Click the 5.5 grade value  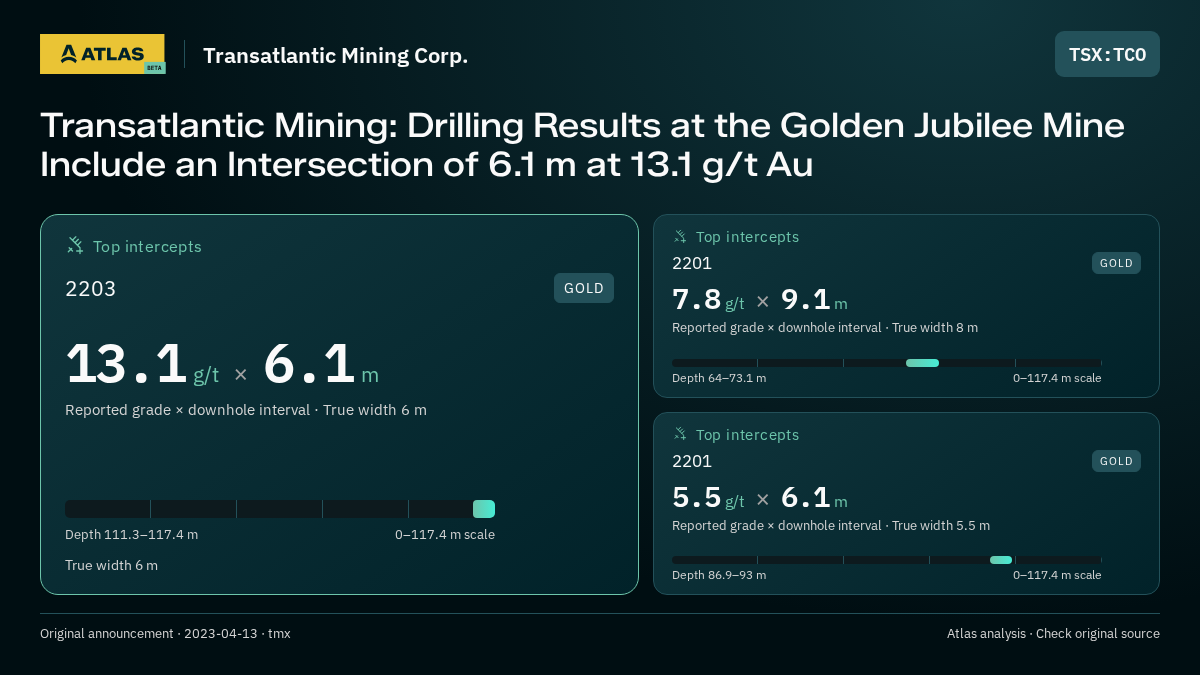(697, 497)
